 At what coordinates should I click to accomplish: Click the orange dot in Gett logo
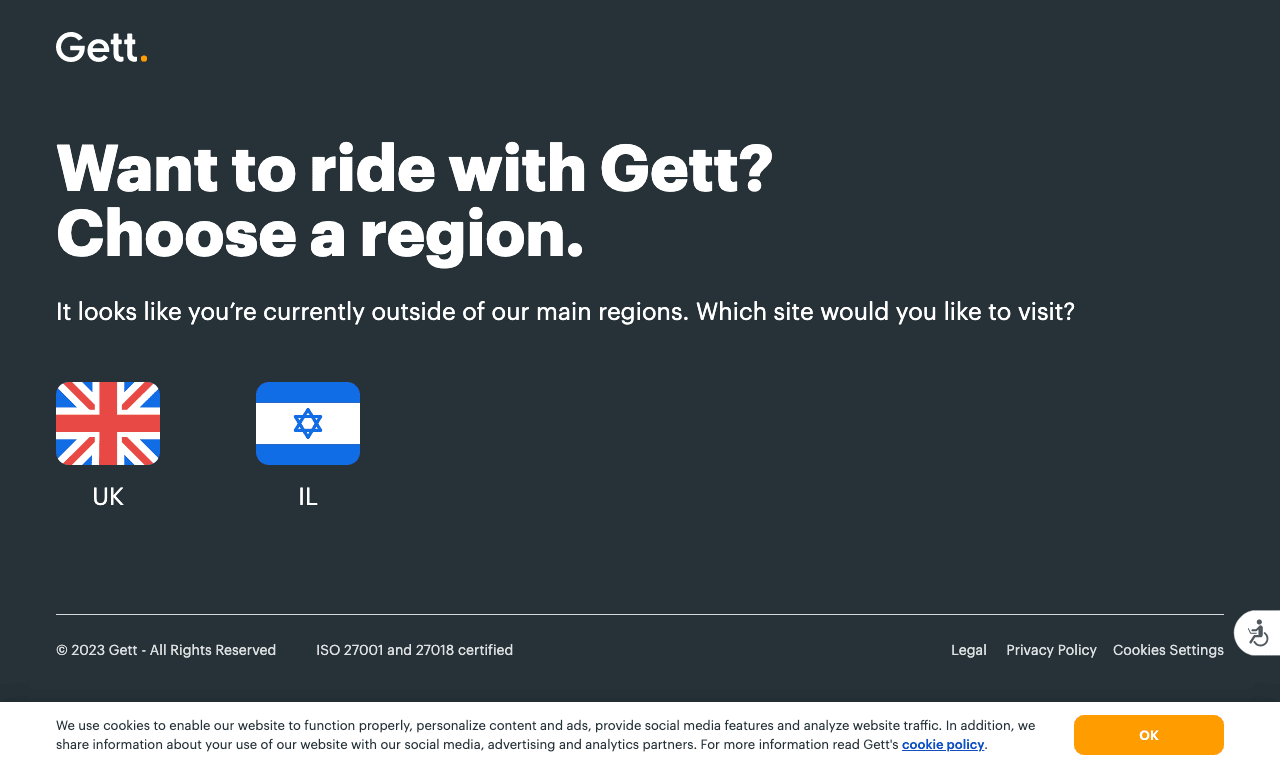tap(144, 59)
